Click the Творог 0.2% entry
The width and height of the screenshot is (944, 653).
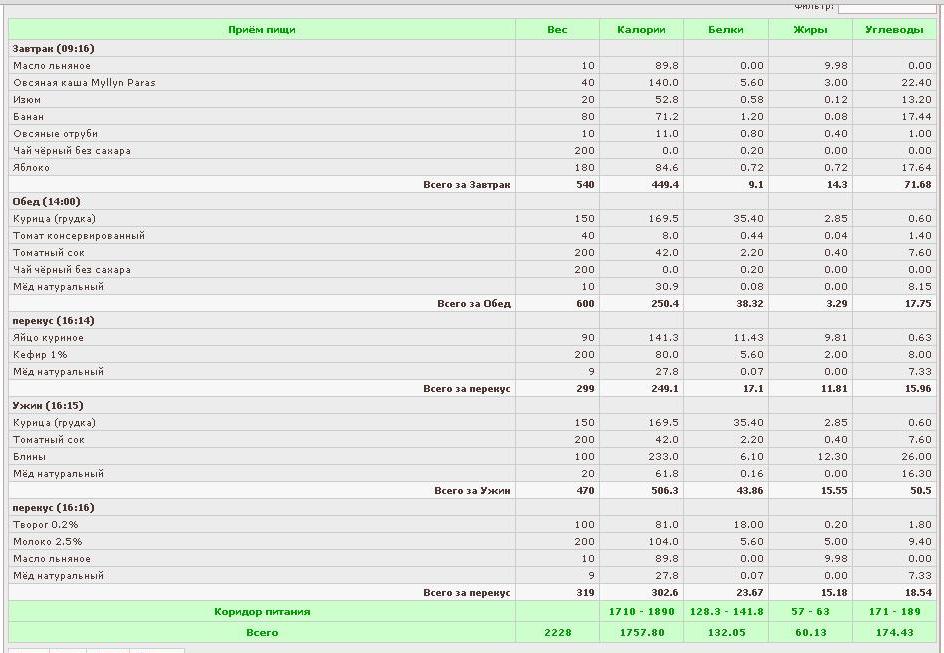[46, 525]
